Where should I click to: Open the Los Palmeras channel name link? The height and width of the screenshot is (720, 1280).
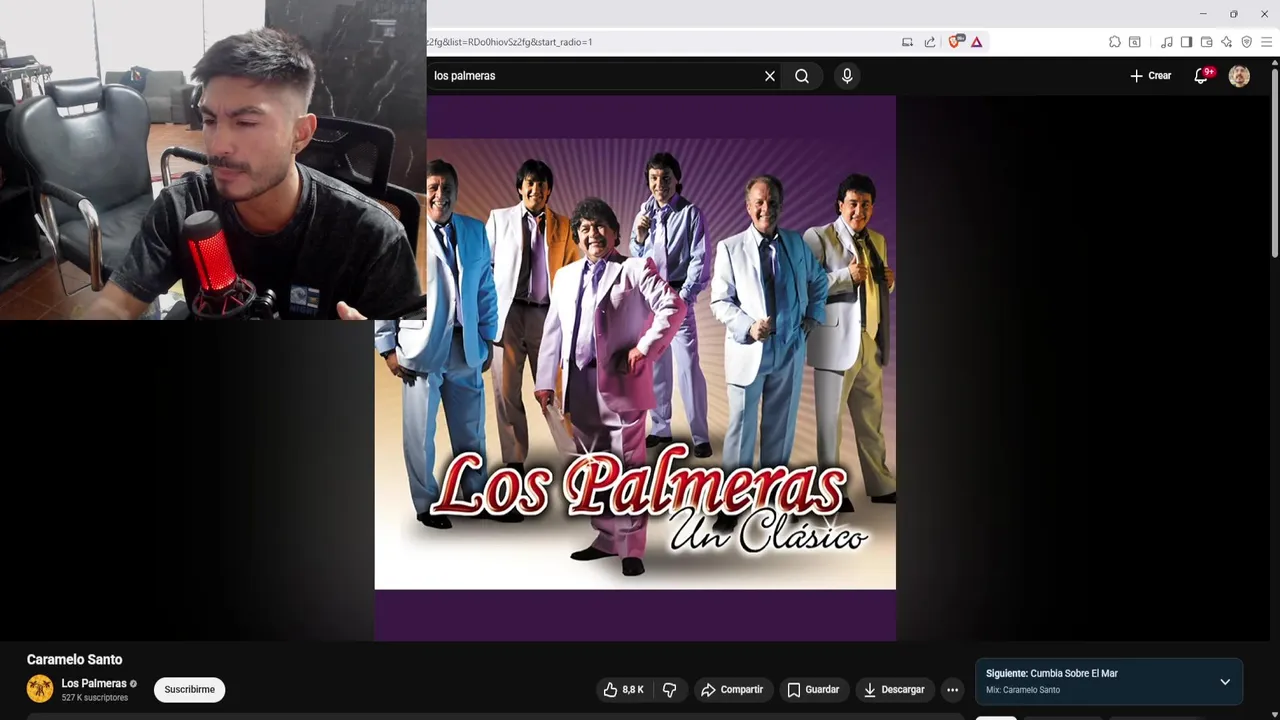point(94,684)
